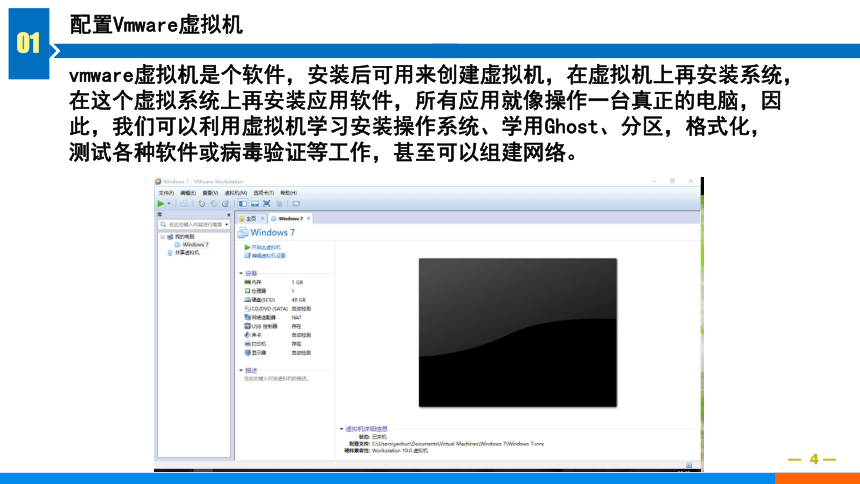The image size is (860, 484).
Task: Click the 打印机 printer device icon
Action: pos(247,344)
